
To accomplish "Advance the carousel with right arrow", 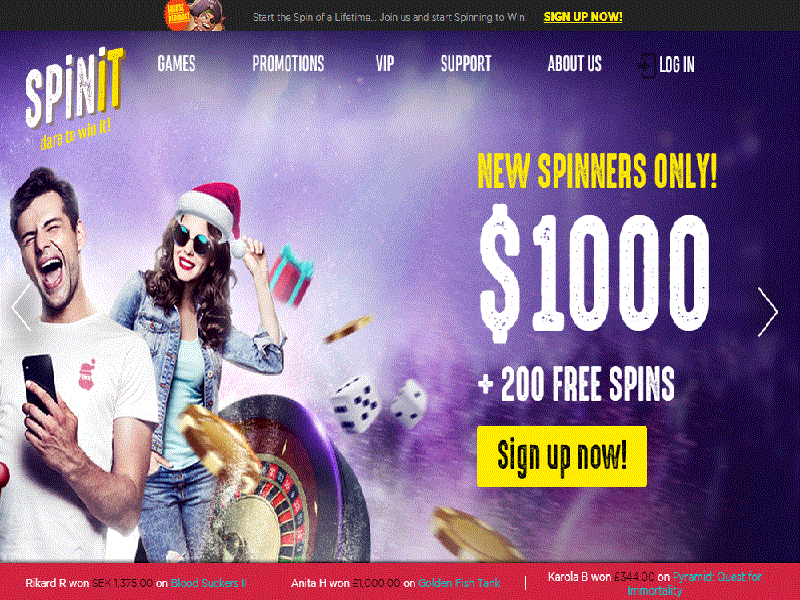I will click(768, 312).
